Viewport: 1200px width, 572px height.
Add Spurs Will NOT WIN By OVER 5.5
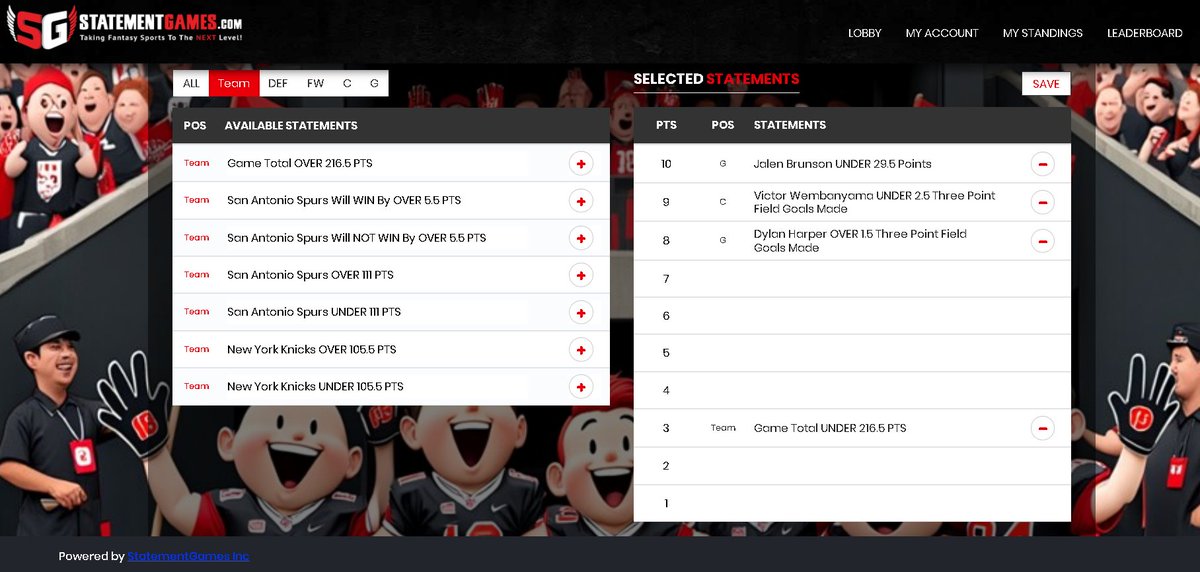point(580,238)
